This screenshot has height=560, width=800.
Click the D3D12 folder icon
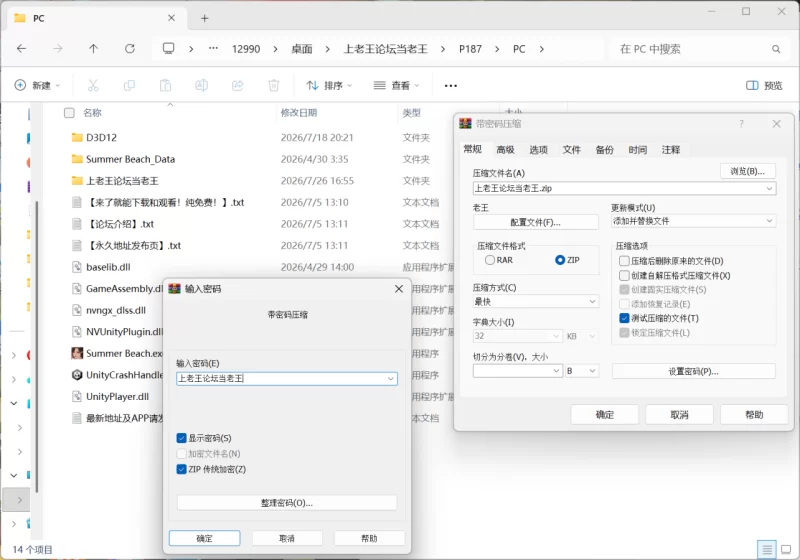point(77,137)
